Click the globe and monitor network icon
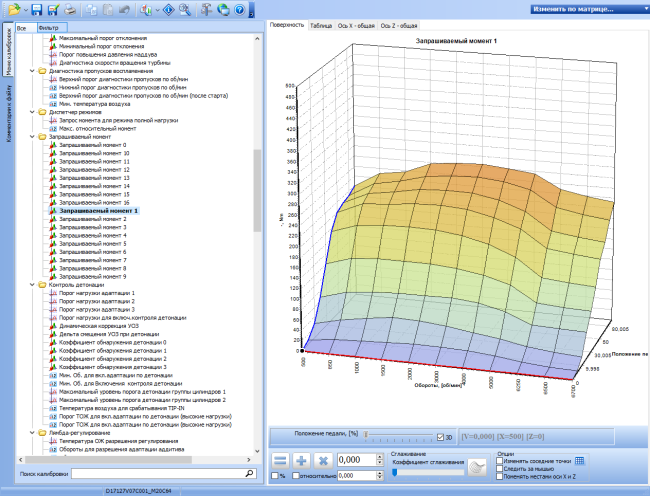The width and height of the screenshot is (650, 496). [x=223, y=10]
